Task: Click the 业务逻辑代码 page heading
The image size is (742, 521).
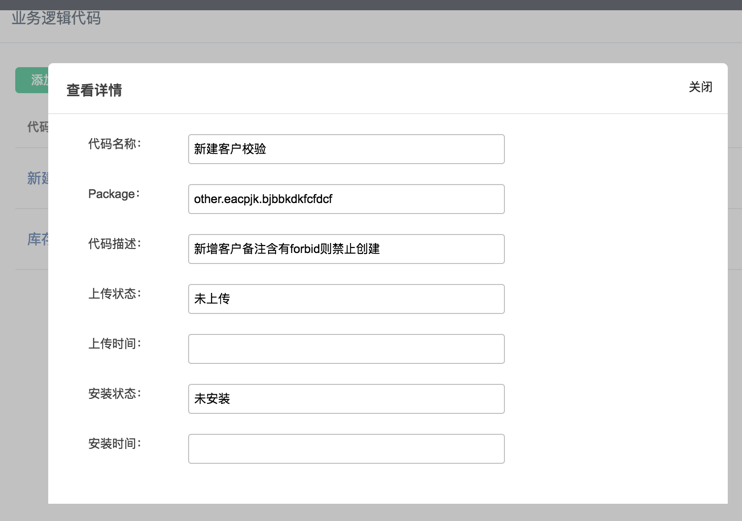Action: click(x=56, y=18)
